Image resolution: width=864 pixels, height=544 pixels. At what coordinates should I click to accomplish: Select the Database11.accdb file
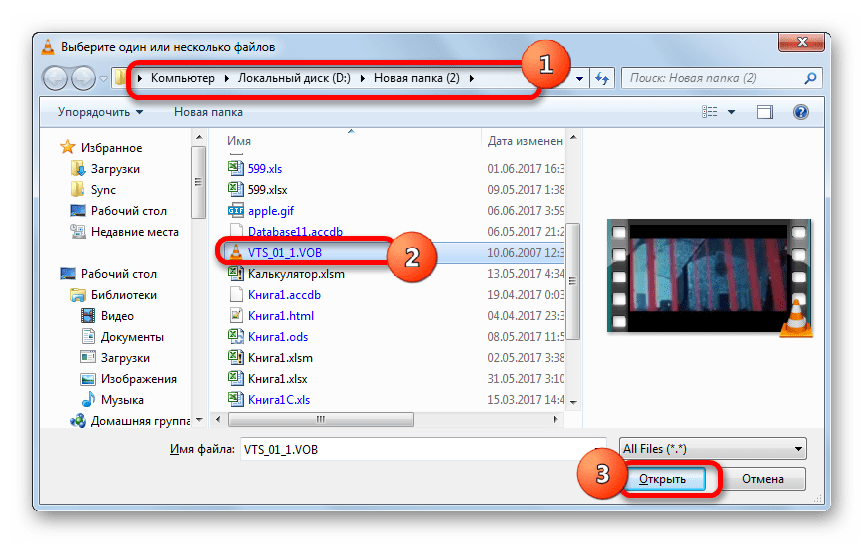pos(295,231)
